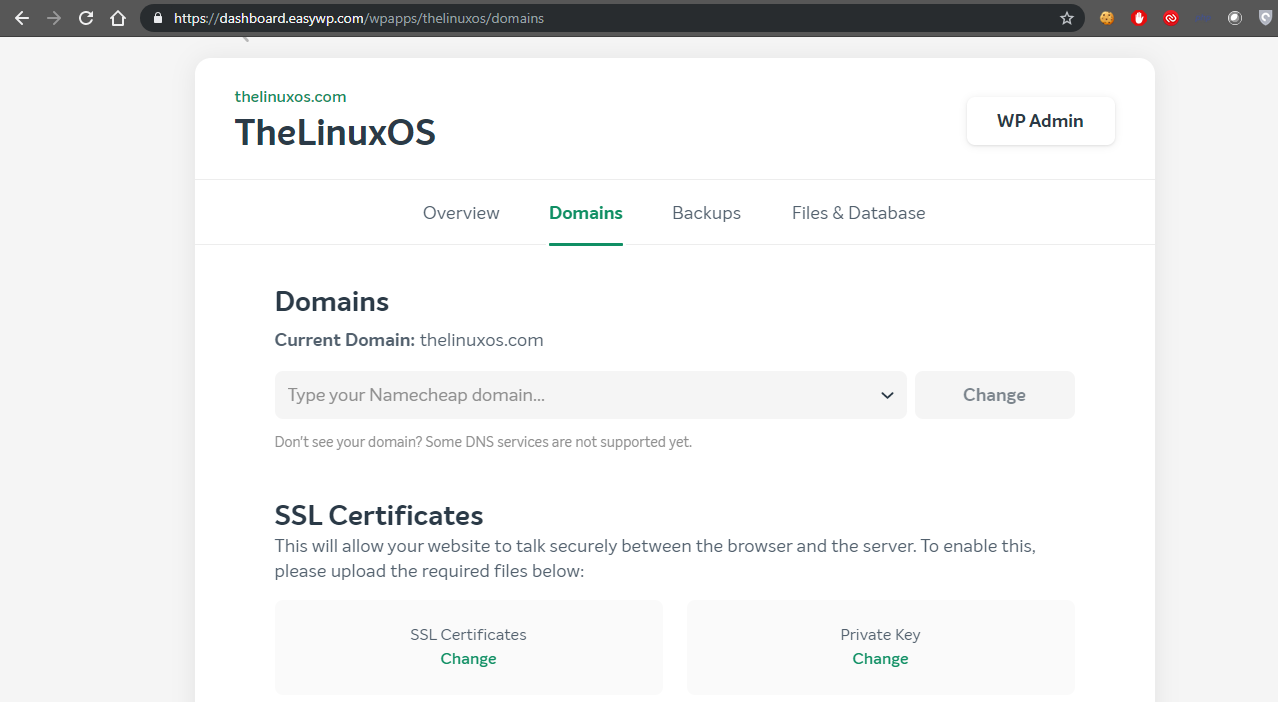Open the browser home page

pyautogui.click(x=117, y=17)
